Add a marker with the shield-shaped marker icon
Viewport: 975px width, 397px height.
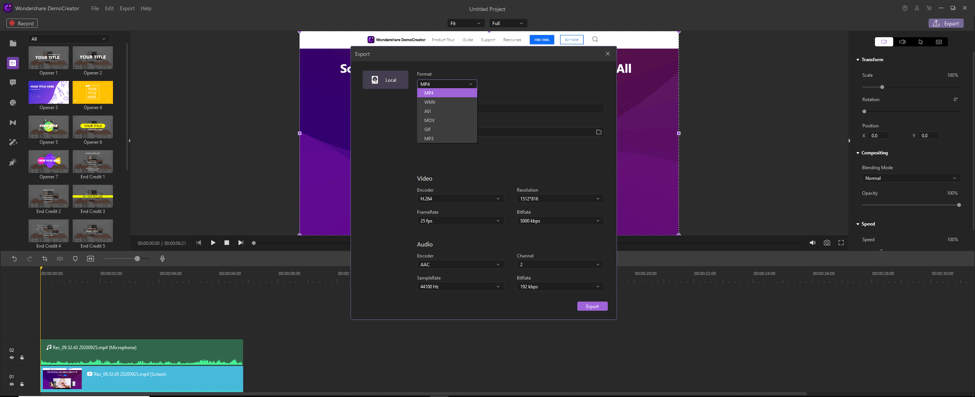click(75, 258)
